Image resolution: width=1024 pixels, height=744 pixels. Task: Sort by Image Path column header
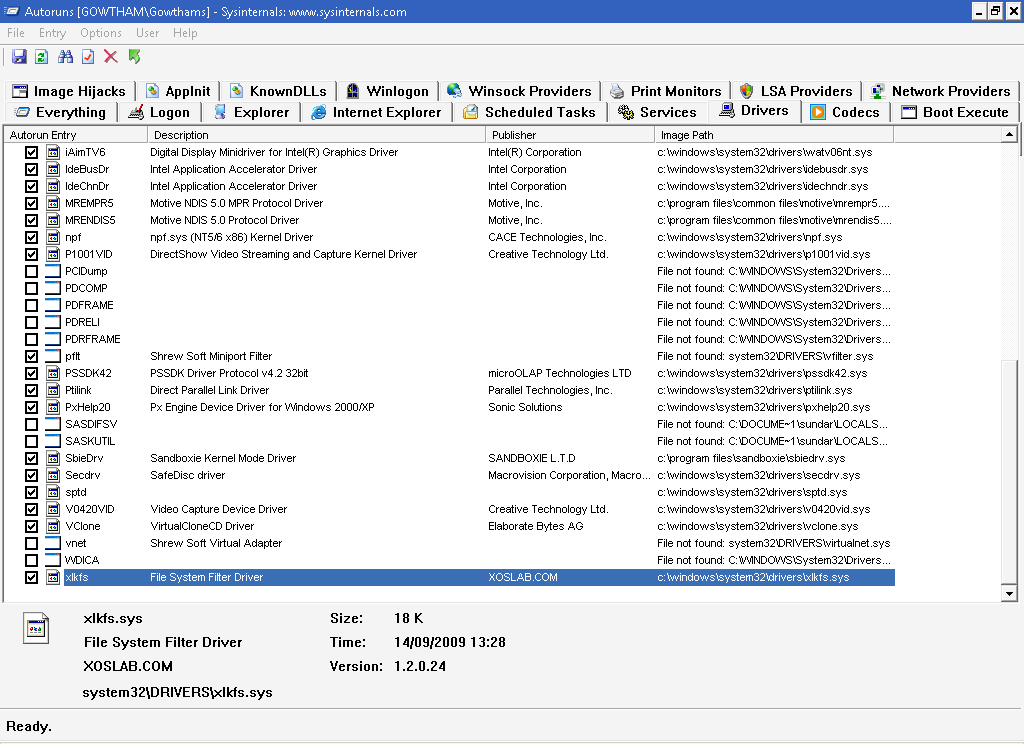(774, 135)
